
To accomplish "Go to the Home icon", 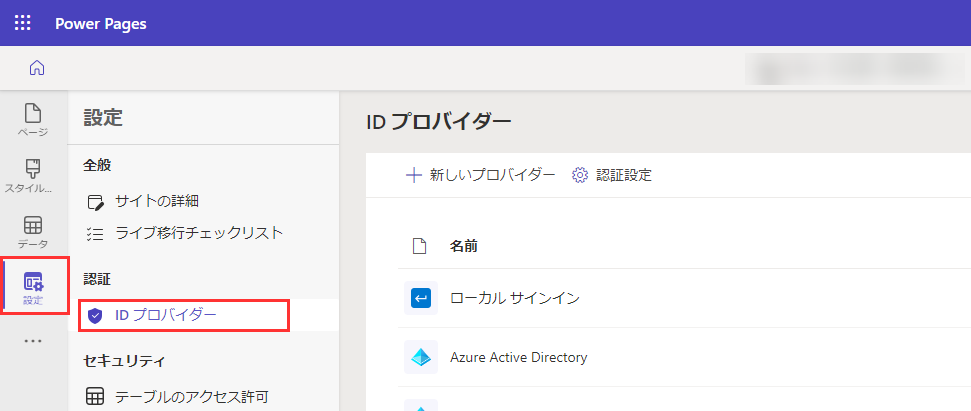I will (37, 67).
